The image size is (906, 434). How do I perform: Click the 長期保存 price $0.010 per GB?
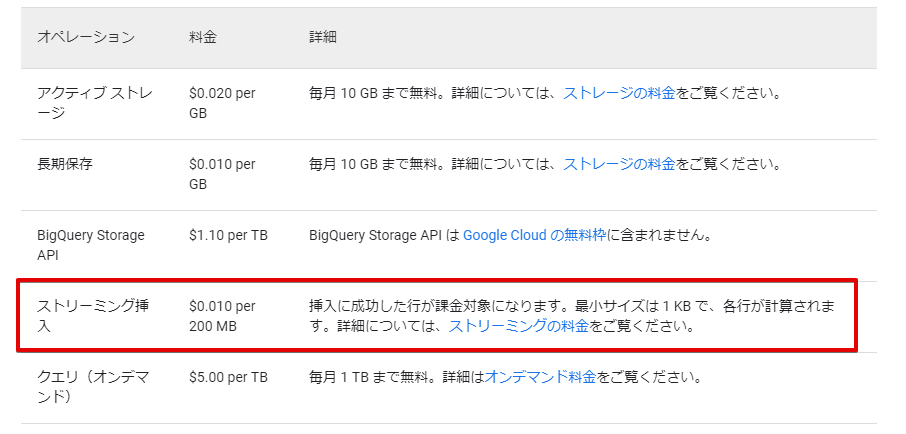pos(222,174)
